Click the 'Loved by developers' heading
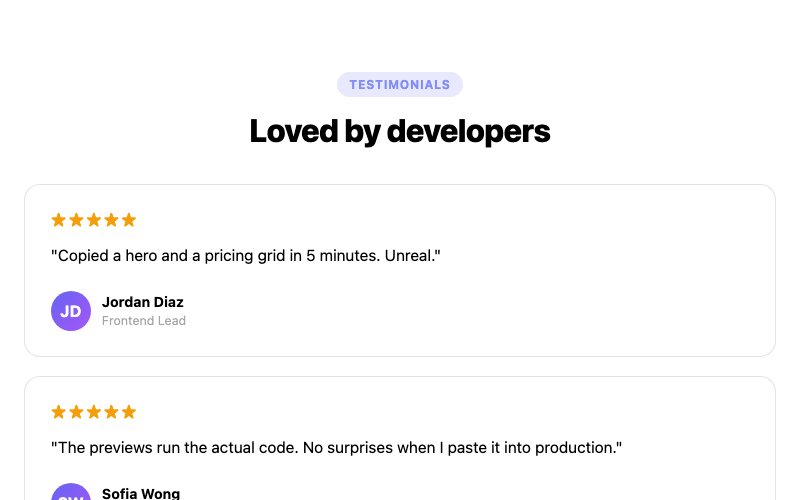 (399, 131)
